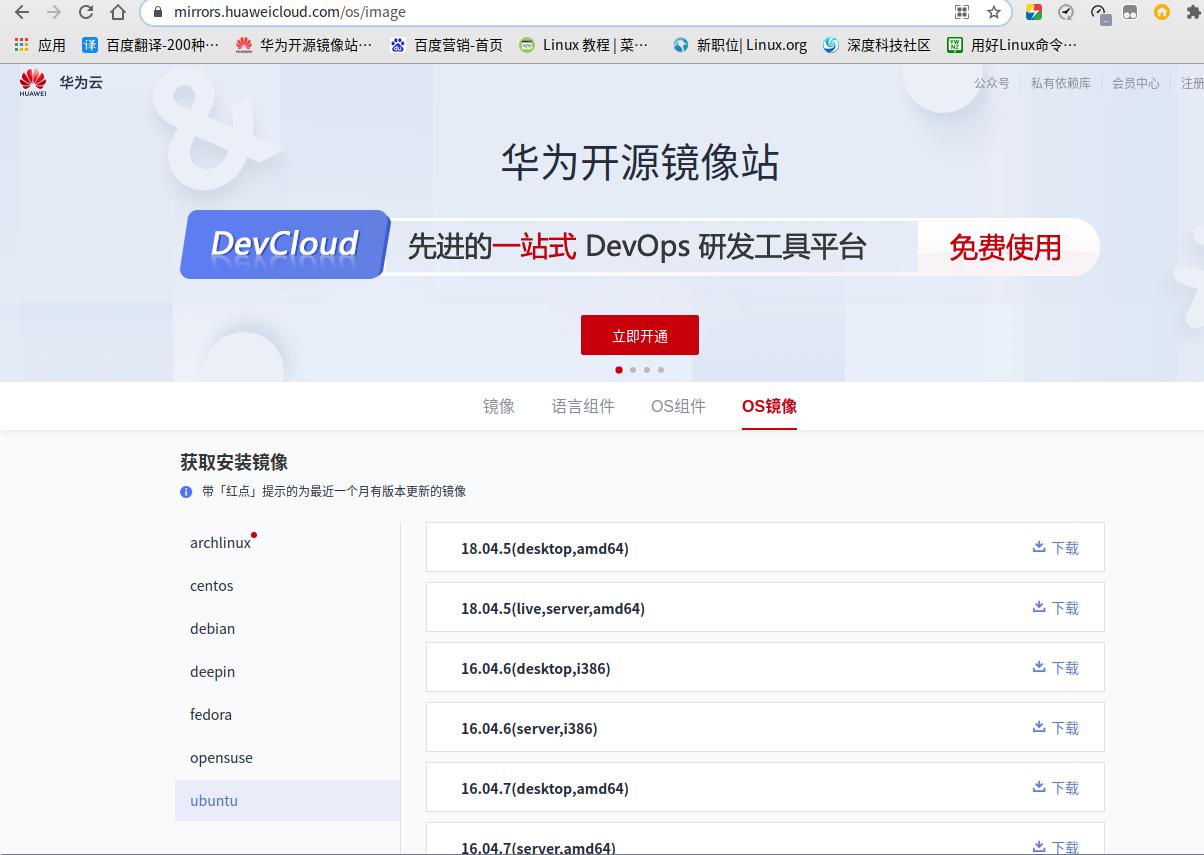Image resolution: width=1204 pixels, height=855 pixels.
Task: Click the Huawei logo in page header
Action: pos(33,83)
